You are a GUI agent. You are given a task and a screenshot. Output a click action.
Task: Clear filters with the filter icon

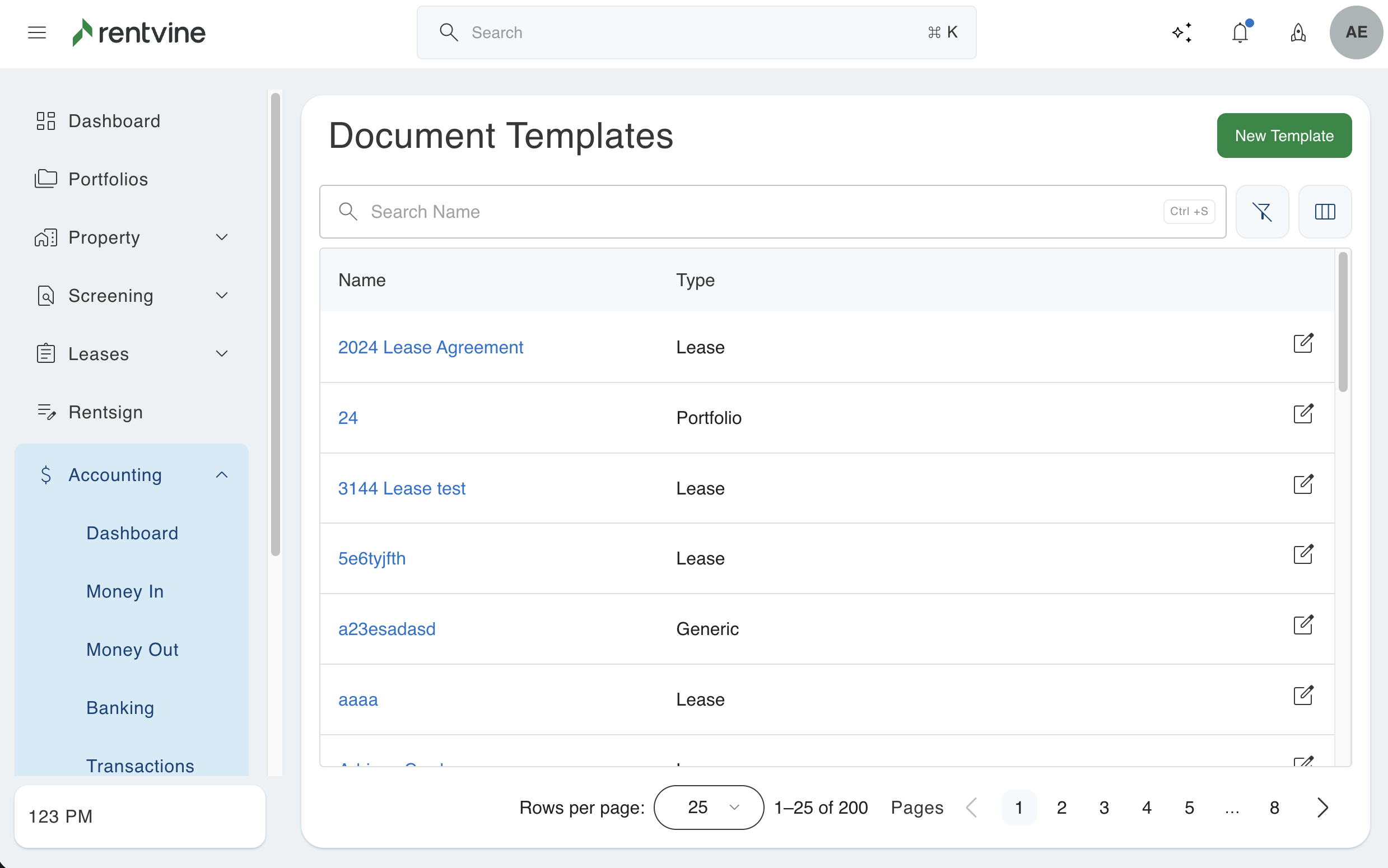coord(1262,212)
